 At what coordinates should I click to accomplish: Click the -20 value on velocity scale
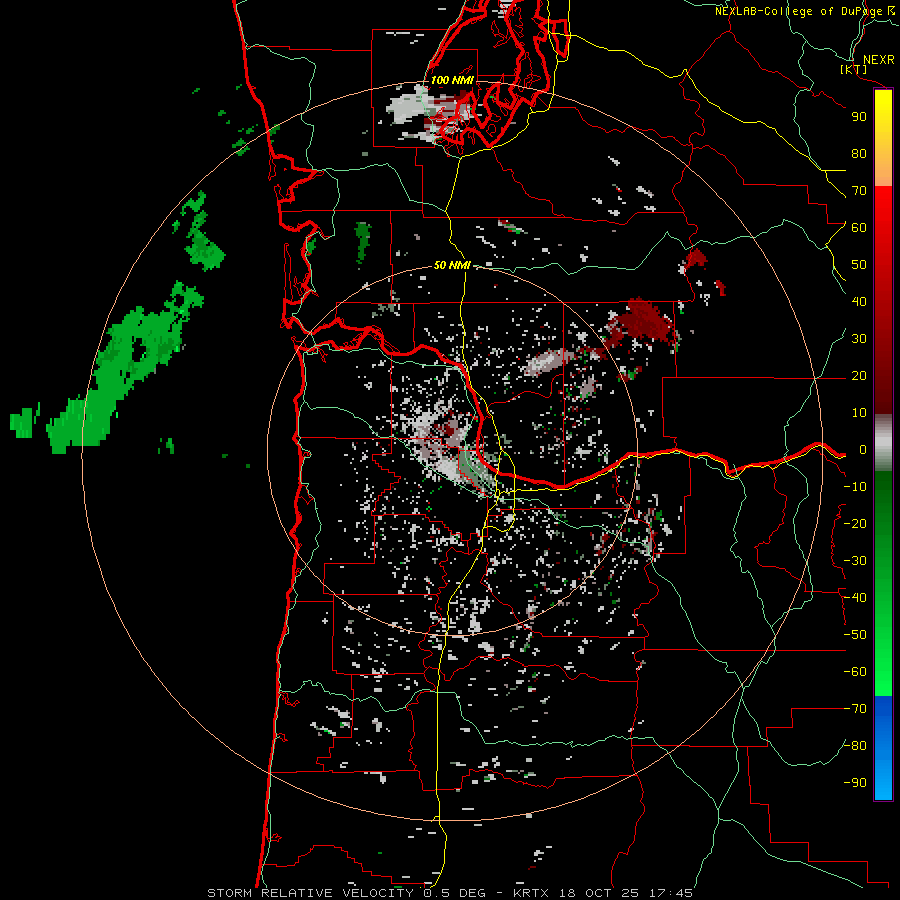click(x=855, y=523)
